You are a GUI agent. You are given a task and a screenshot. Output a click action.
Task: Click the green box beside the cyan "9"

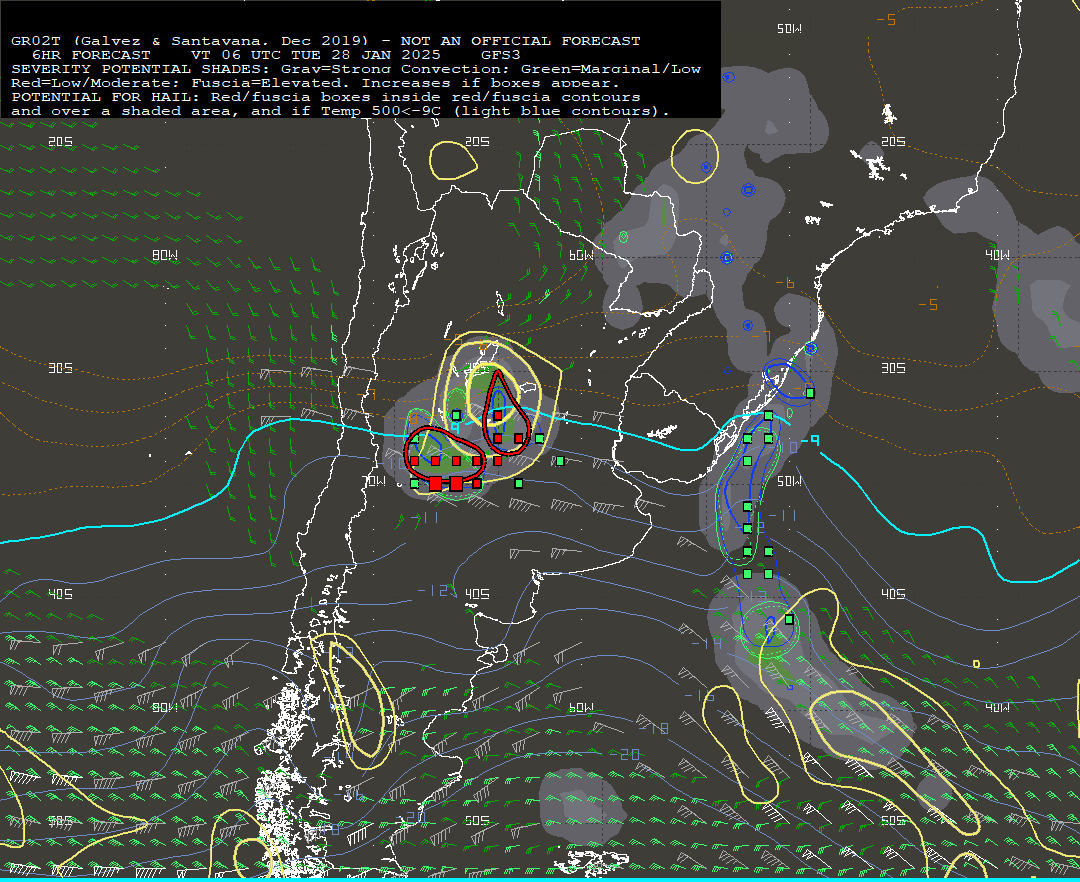456,415
